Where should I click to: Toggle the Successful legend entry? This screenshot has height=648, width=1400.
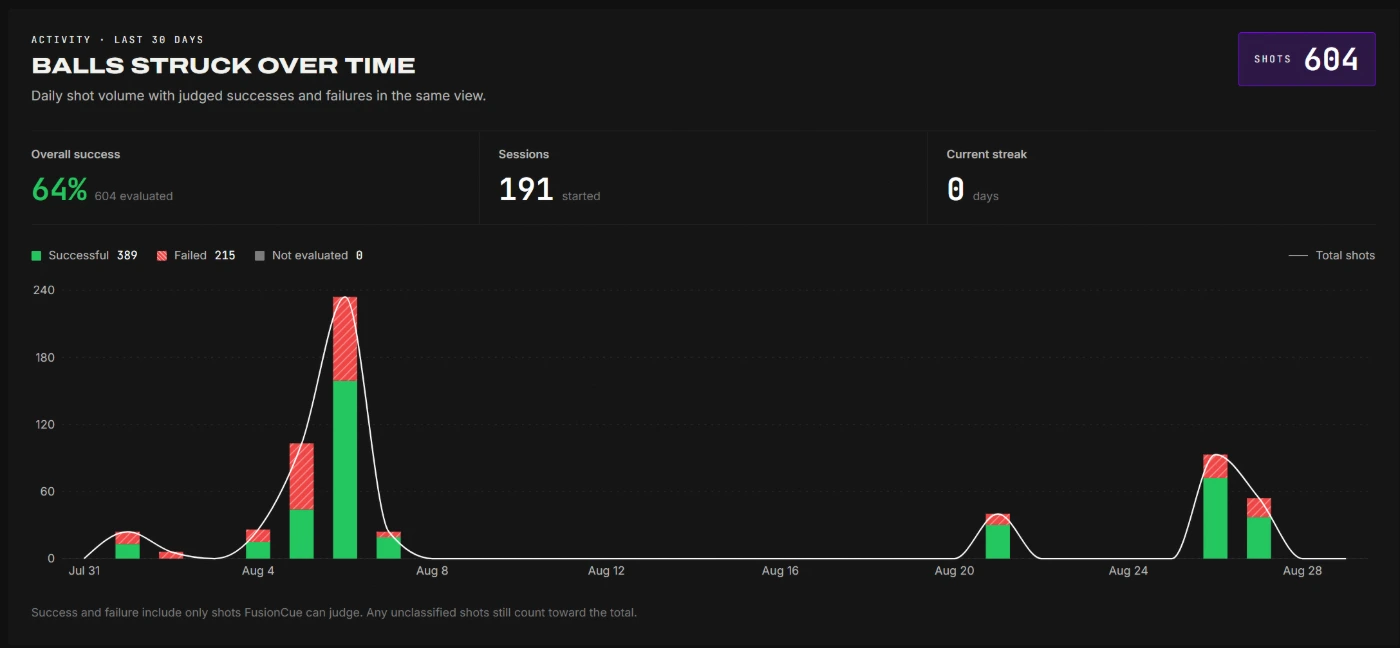pos(85,256)
